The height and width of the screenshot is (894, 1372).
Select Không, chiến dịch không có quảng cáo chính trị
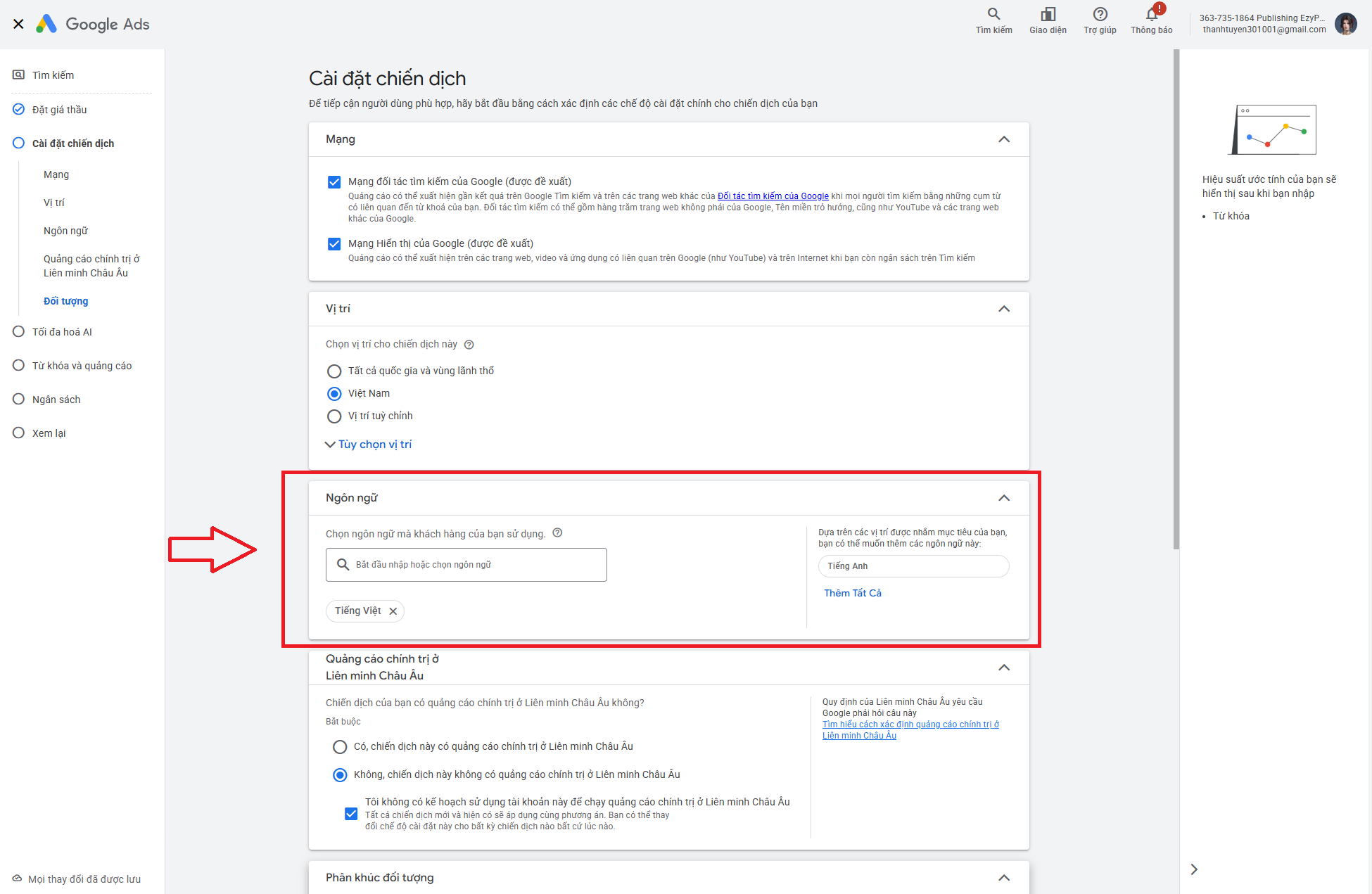[x=340, y=775]
